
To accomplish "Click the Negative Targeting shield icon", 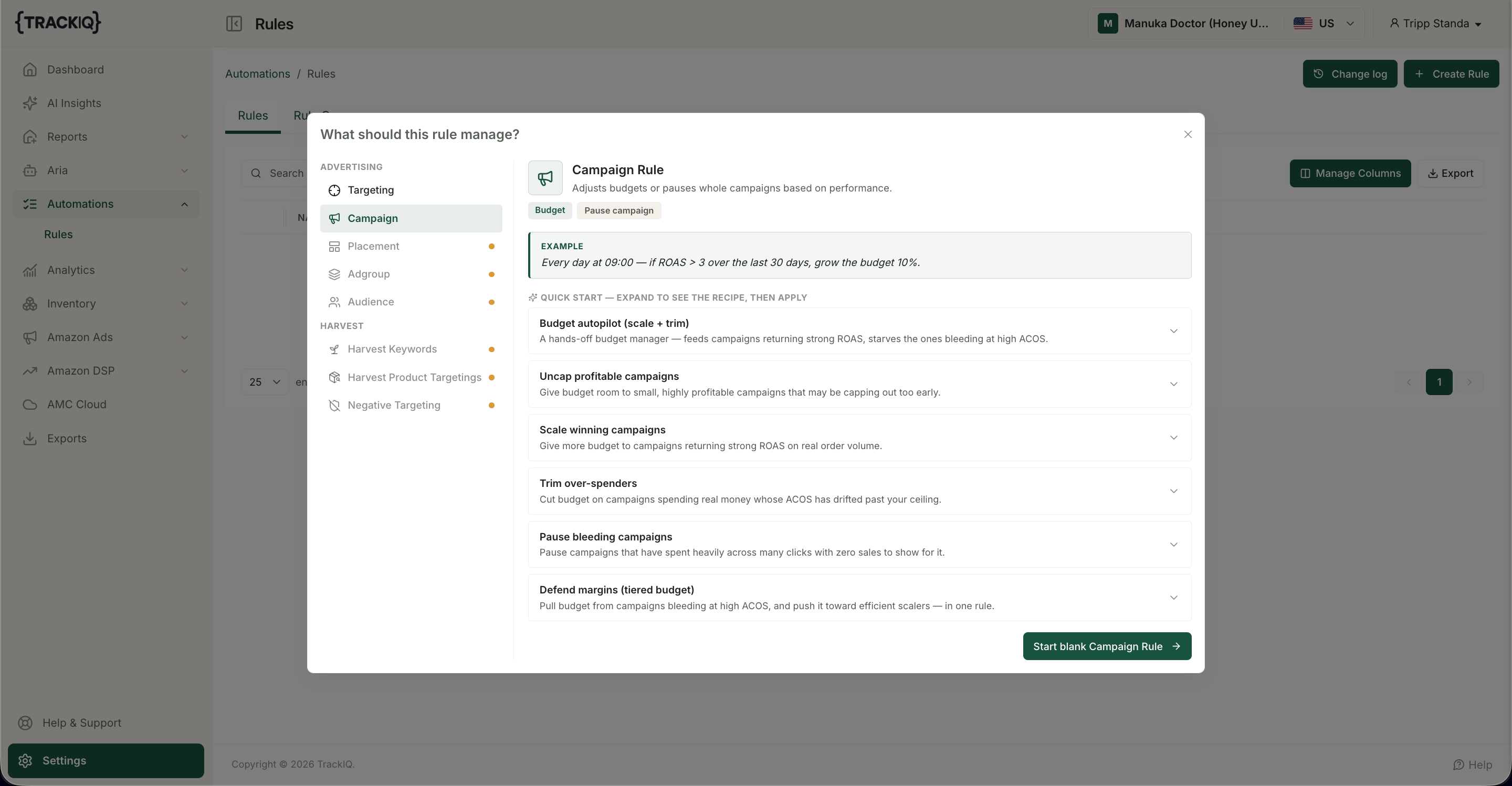I will pyautogui.click(x=334, y=405).
